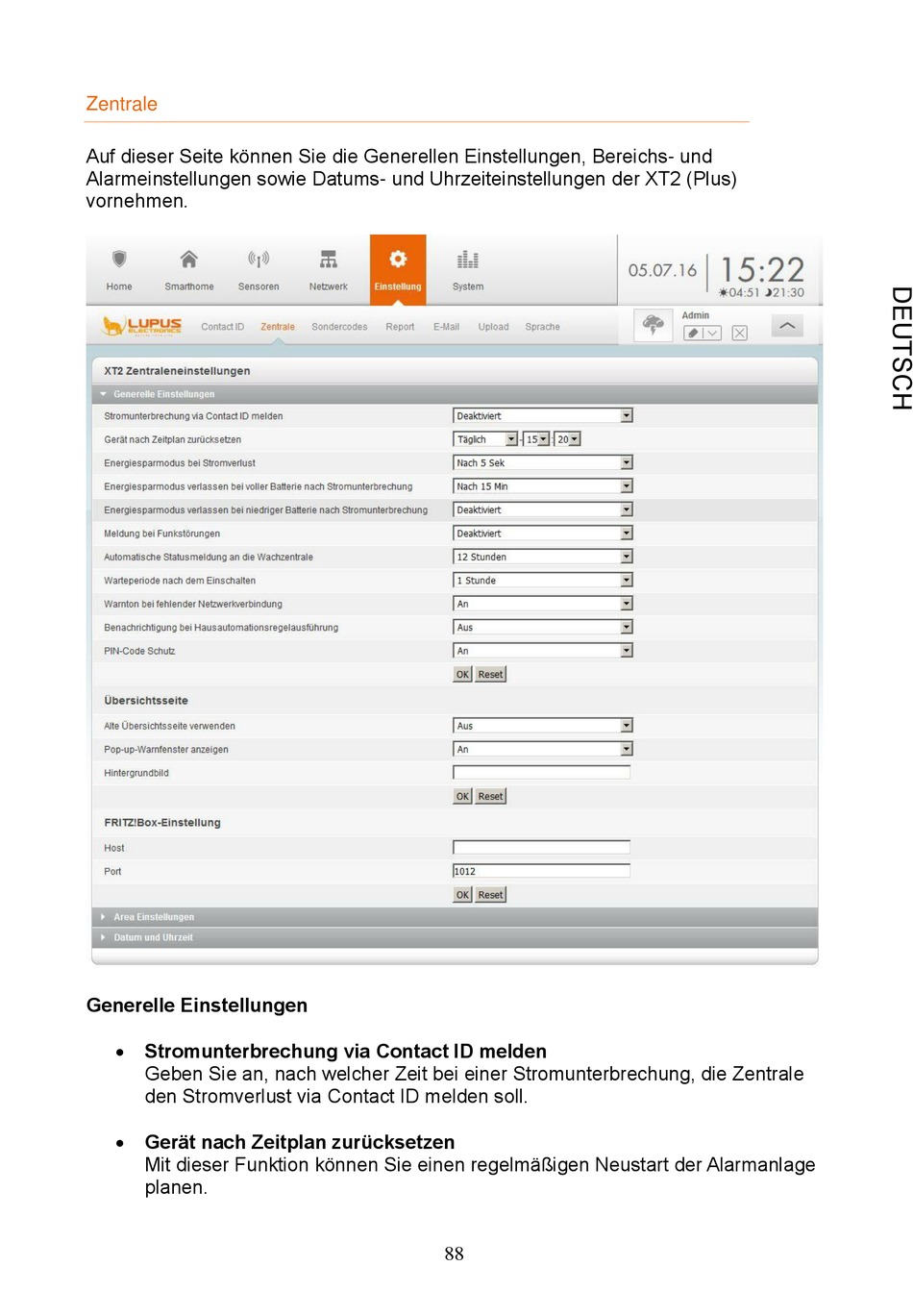
Task: Open the Contact ID submenu tab
Action: (x=223, y=327)
